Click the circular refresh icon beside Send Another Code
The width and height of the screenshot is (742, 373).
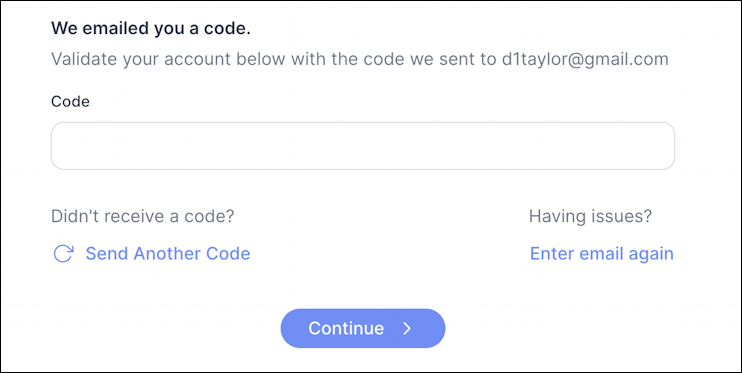(x=63, y=254)
